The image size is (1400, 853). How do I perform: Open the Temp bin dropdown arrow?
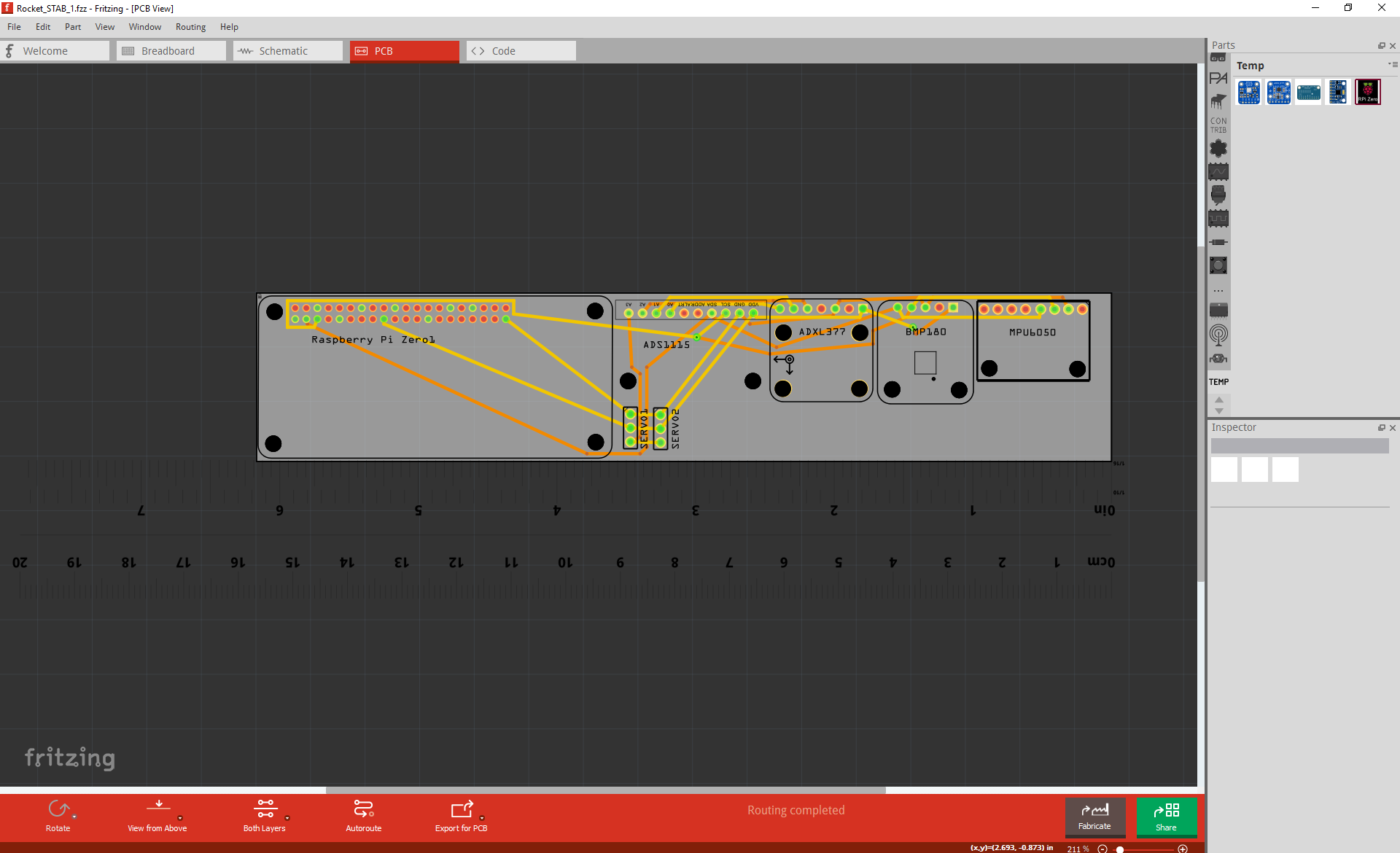(x=1390, y=64)
